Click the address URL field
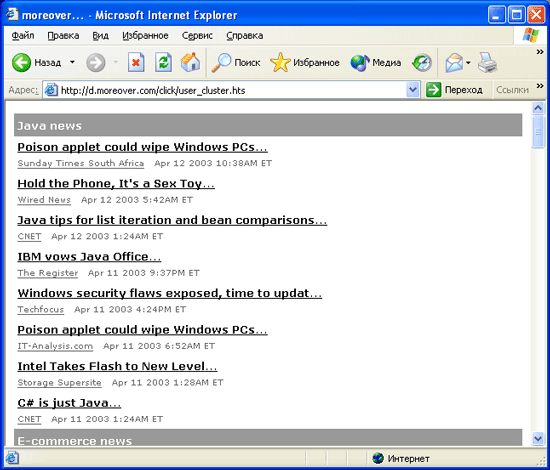 tap(232, 90)
